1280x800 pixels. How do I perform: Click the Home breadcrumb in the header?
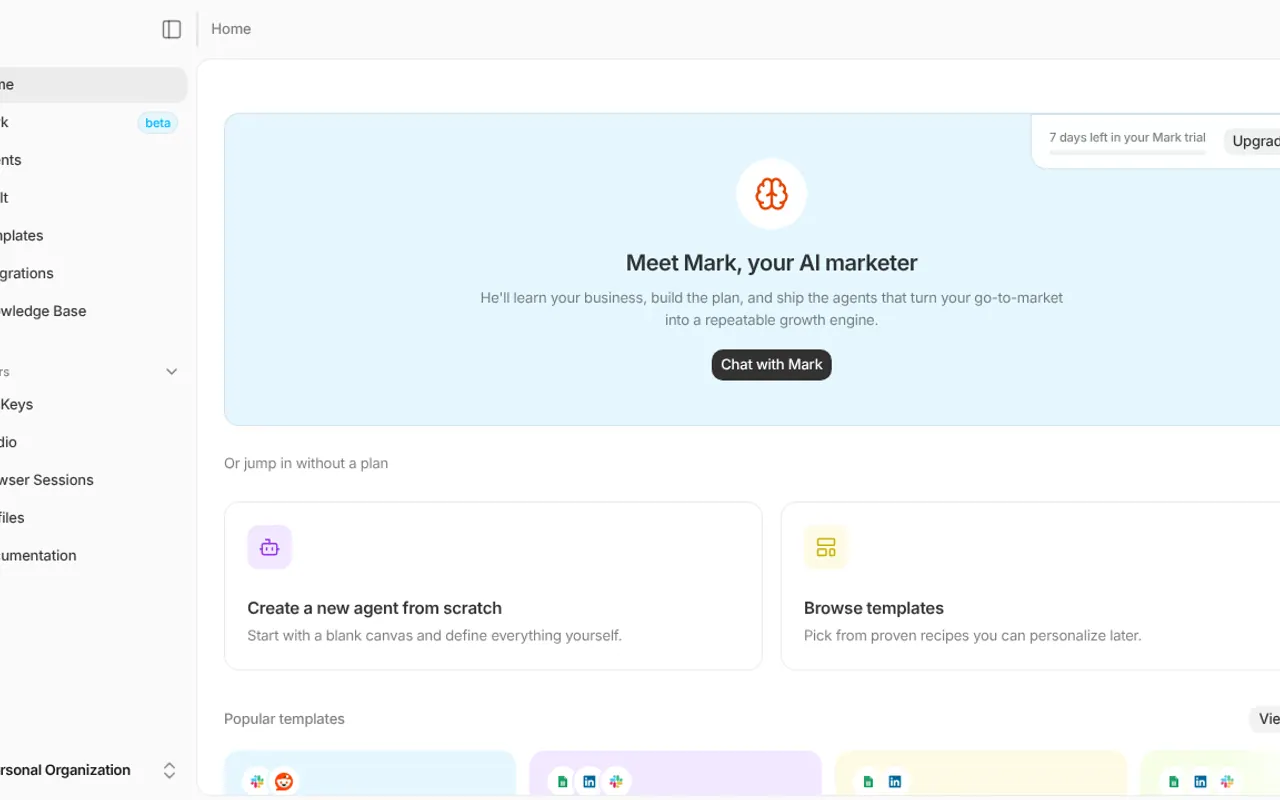[x=231, y=29]
